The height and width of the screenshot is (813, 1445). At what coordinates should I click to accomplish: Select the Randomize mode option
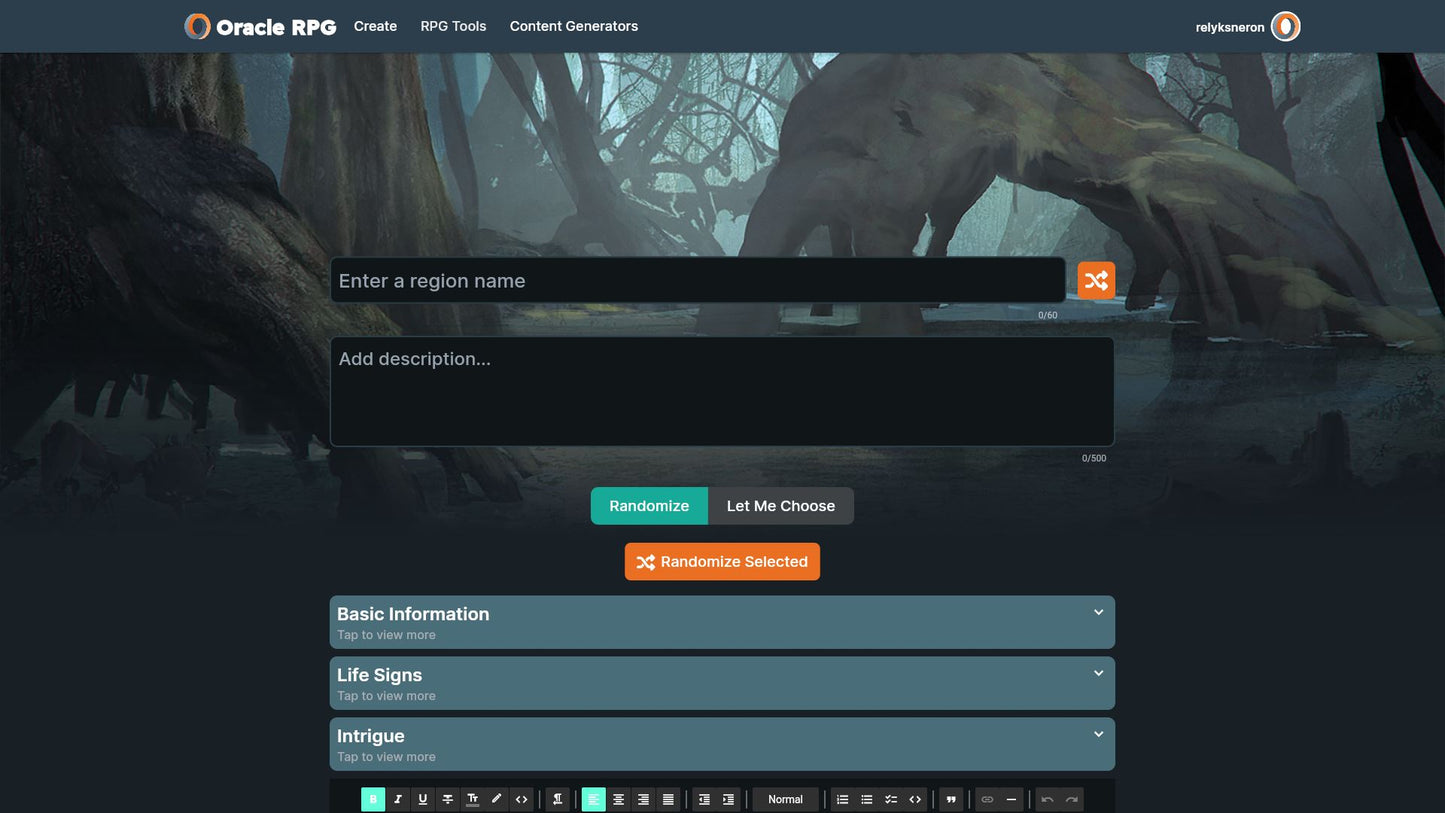[x=649, y=506]
